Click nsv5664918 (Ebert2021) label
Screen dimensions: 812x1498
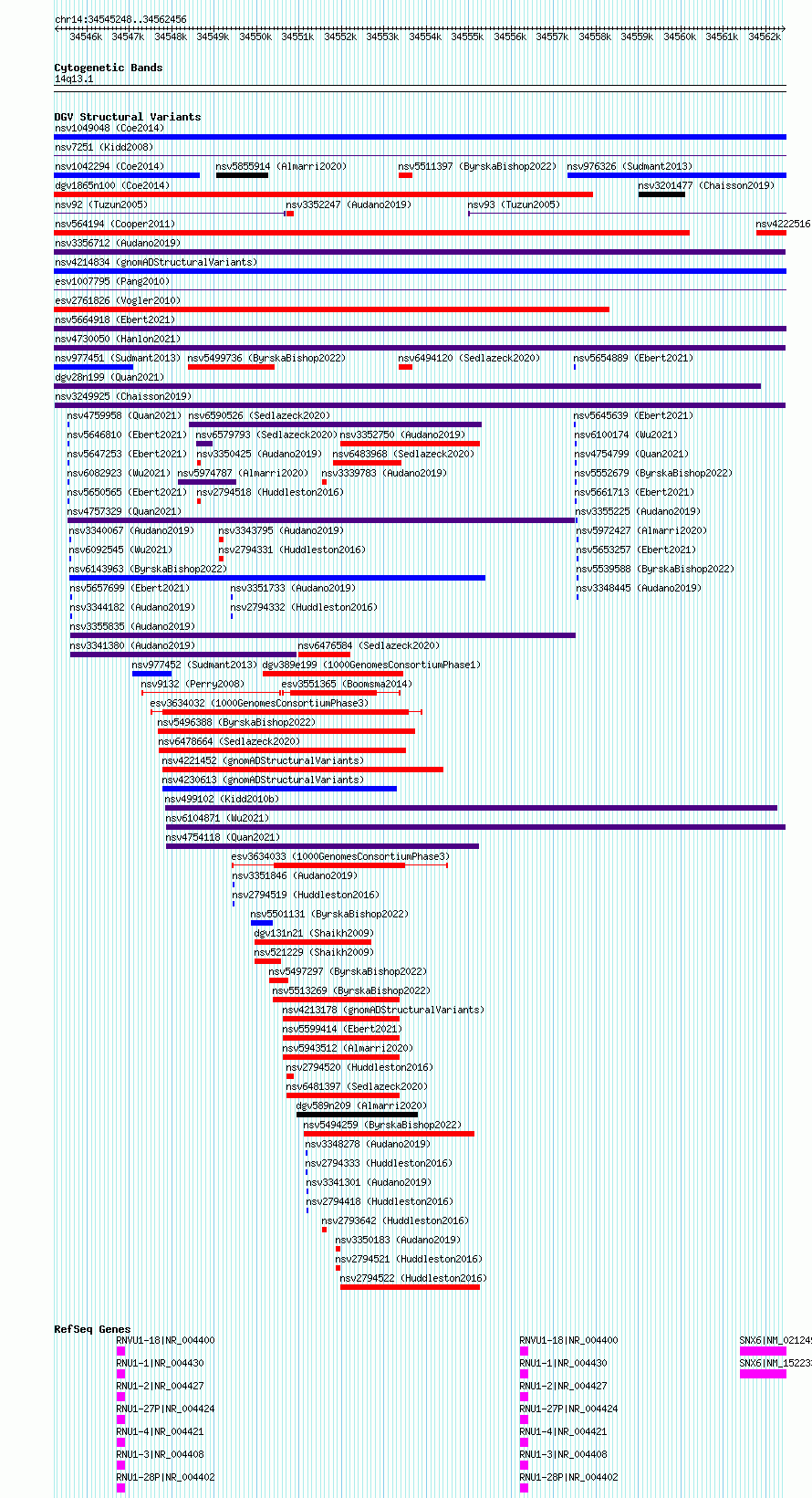click(x=115, y=320)
